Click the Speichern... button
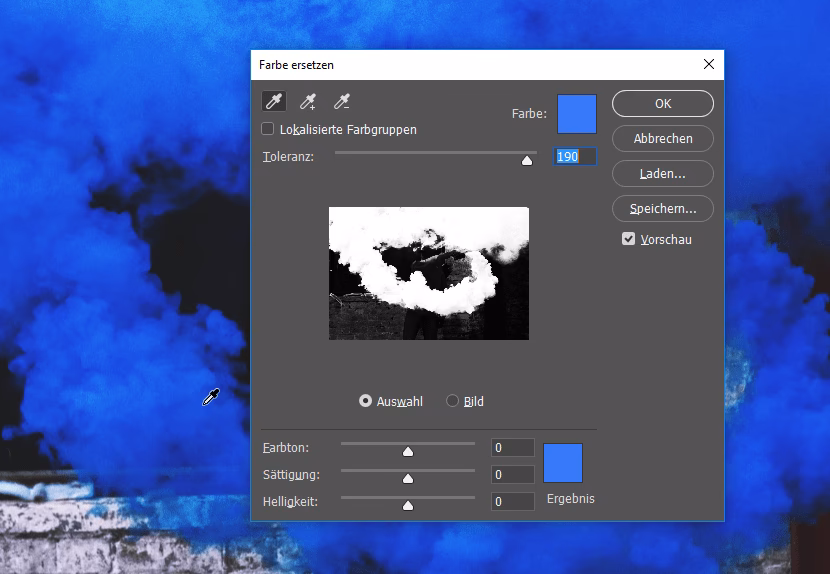 coord(662,208)
